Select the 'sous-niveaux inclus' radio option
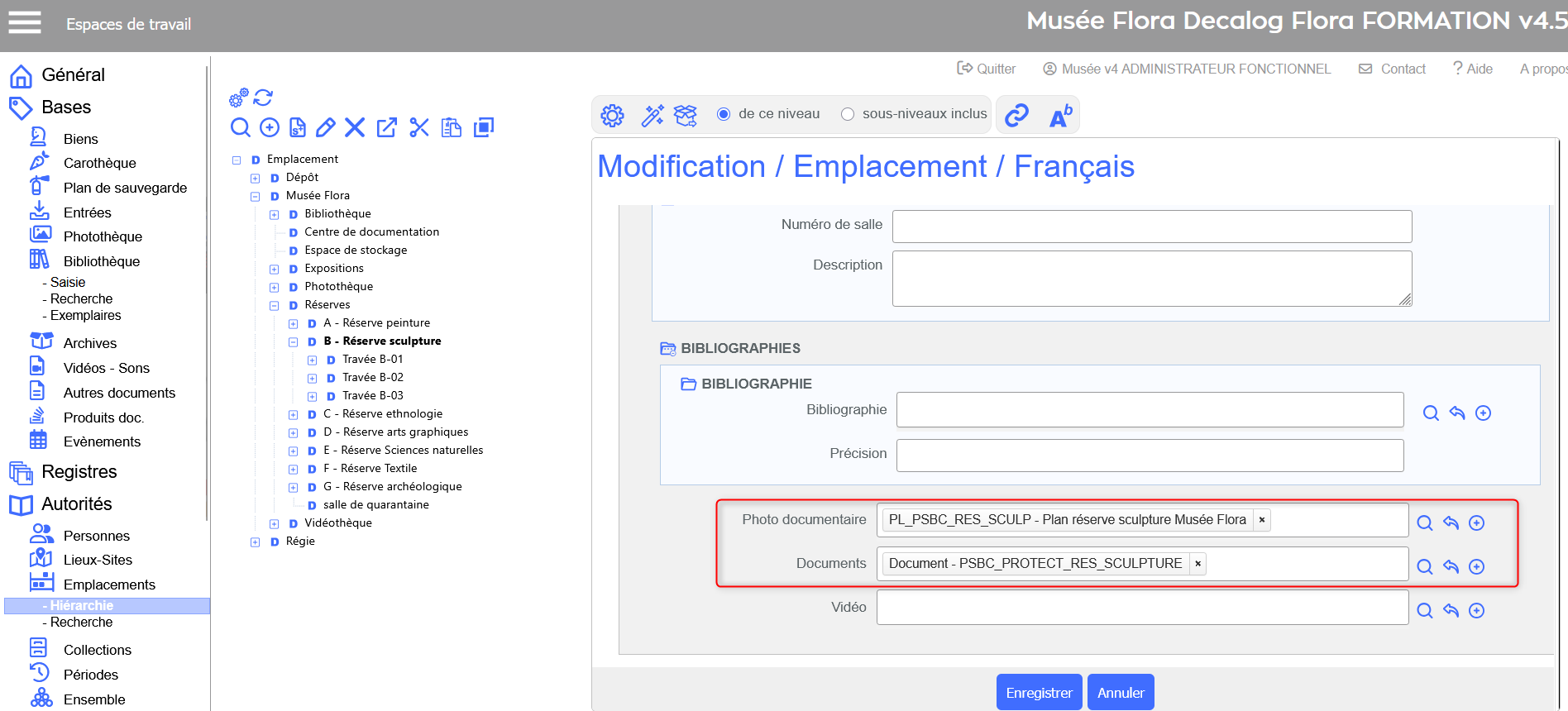This screenshot has height=711, width=1568. tap(848, 114)
